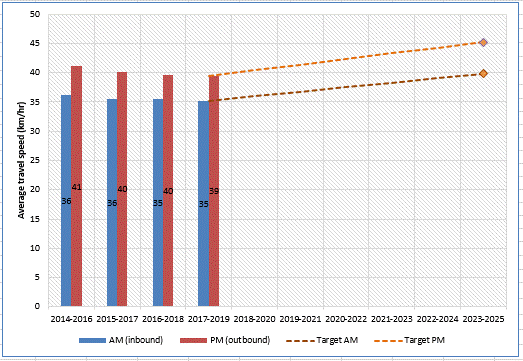Select the Target PM diamond marker at 2023-2025

[x=483, y=42]
